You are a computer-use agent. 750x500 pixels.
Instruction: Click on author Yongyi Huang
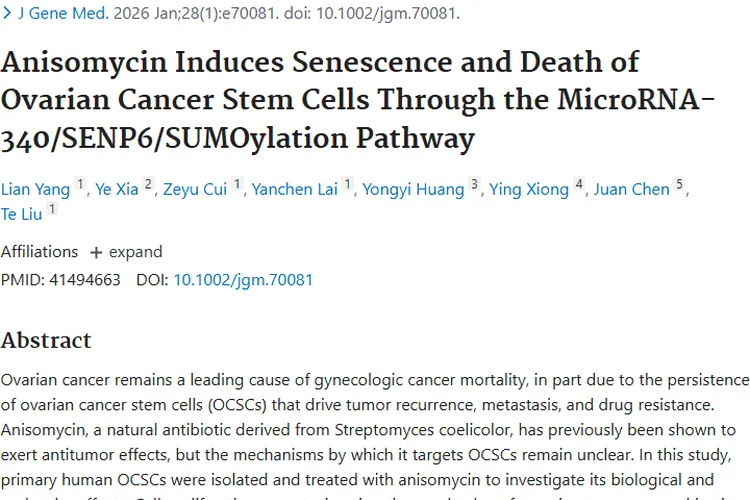(413, 190)
